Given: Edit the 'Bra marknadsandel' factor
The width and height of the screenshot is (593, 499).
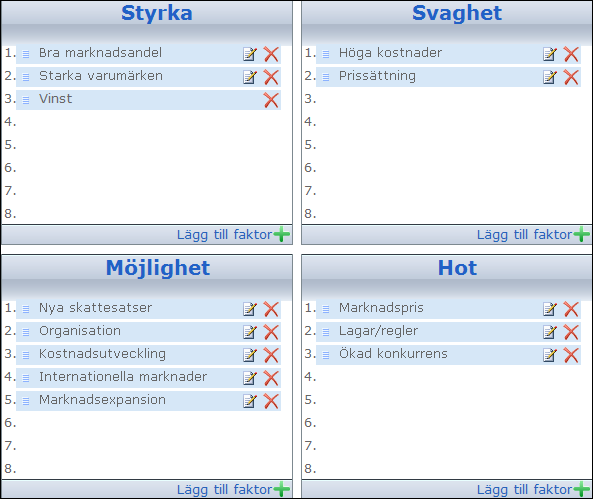Looking at the screenshot, I should [250, 54].
